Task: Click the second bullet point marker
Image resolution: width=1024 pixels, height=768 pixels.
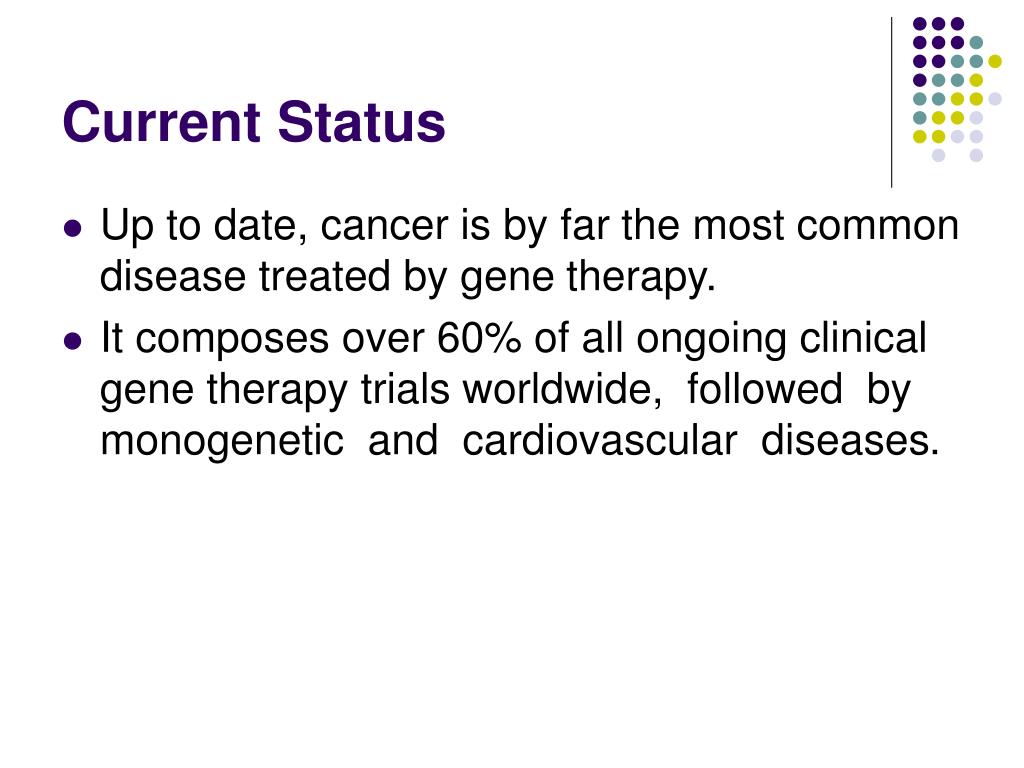Action: (73, 341)
